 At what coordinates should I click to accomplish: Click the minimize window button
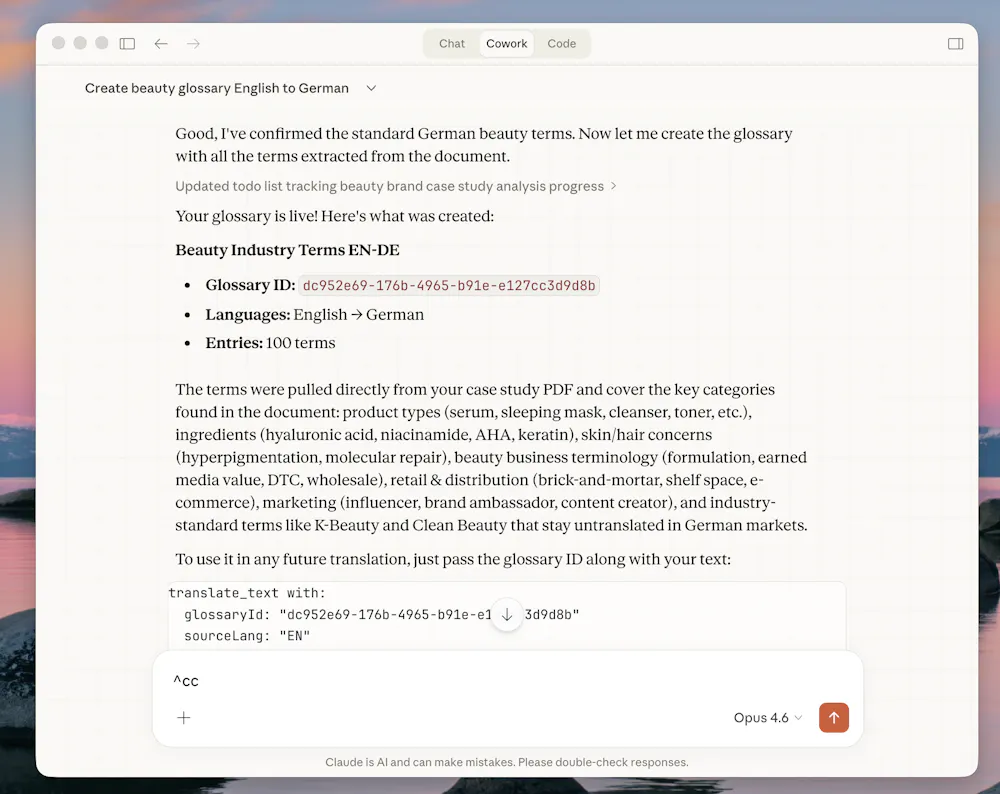tap(80, 43)
